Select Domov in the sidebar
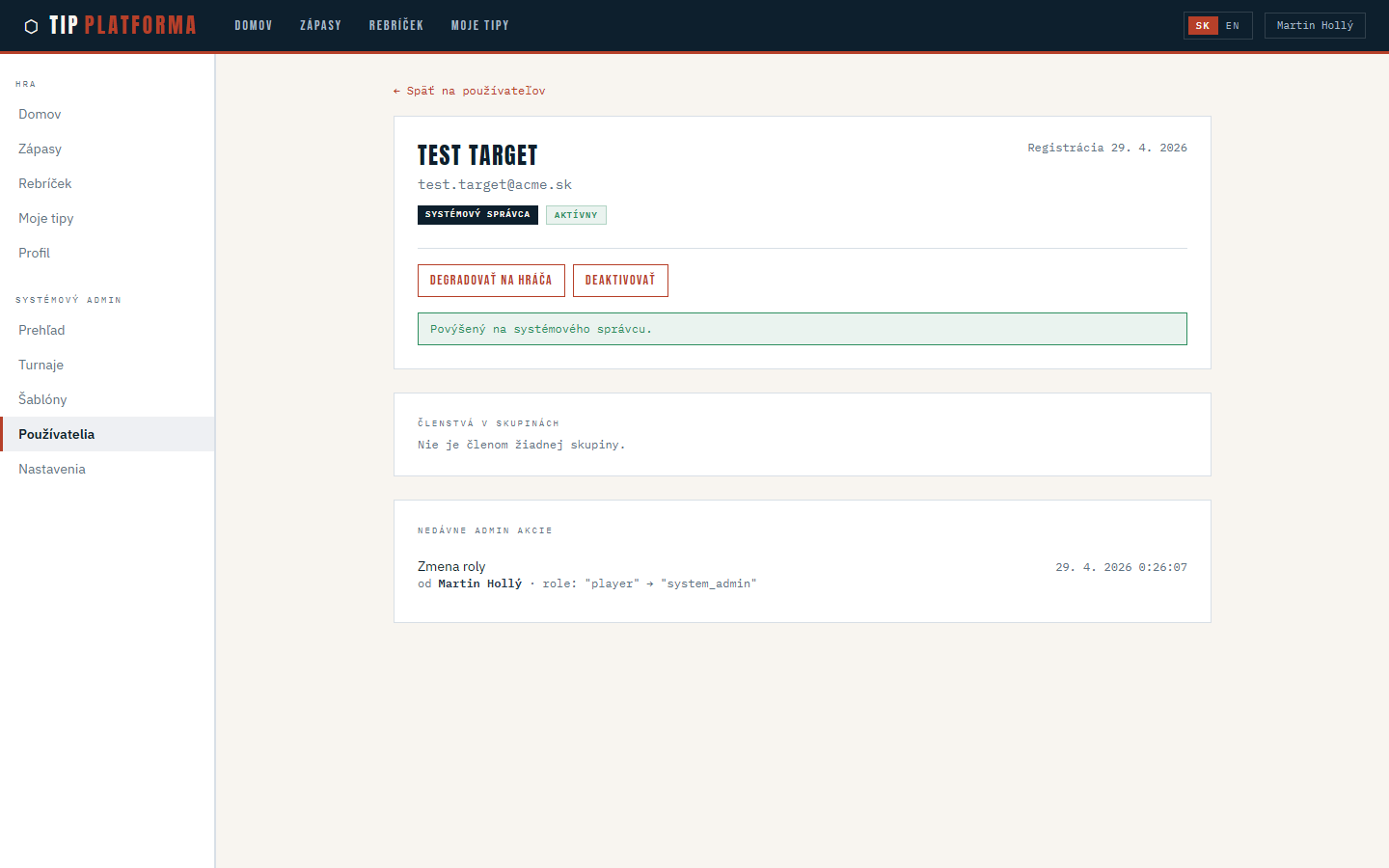The image size is (1389, 868). 40,114
